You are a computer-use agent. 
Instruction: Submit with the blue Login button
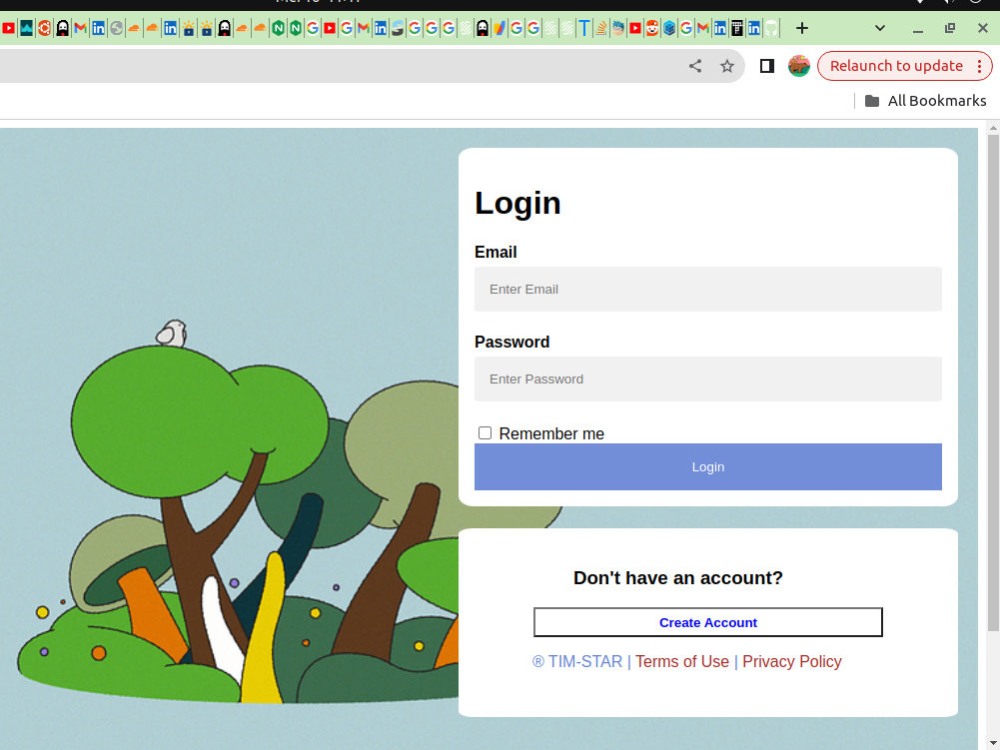[x=707, y=467]
